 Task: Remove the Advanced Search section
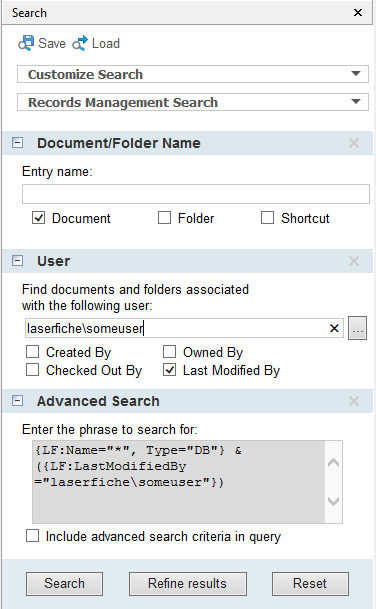354,401
